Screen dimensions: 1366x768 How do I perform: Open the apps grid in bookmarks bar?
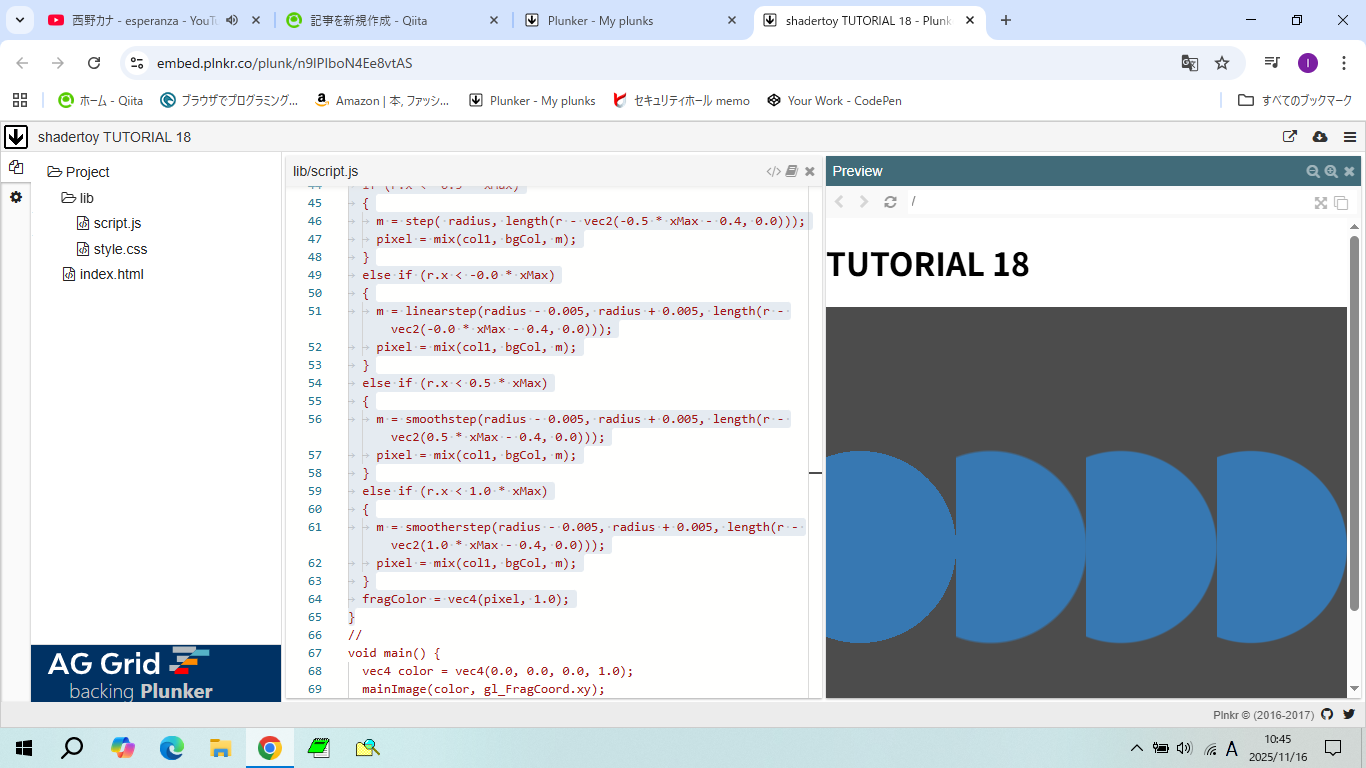click(20, 100)
